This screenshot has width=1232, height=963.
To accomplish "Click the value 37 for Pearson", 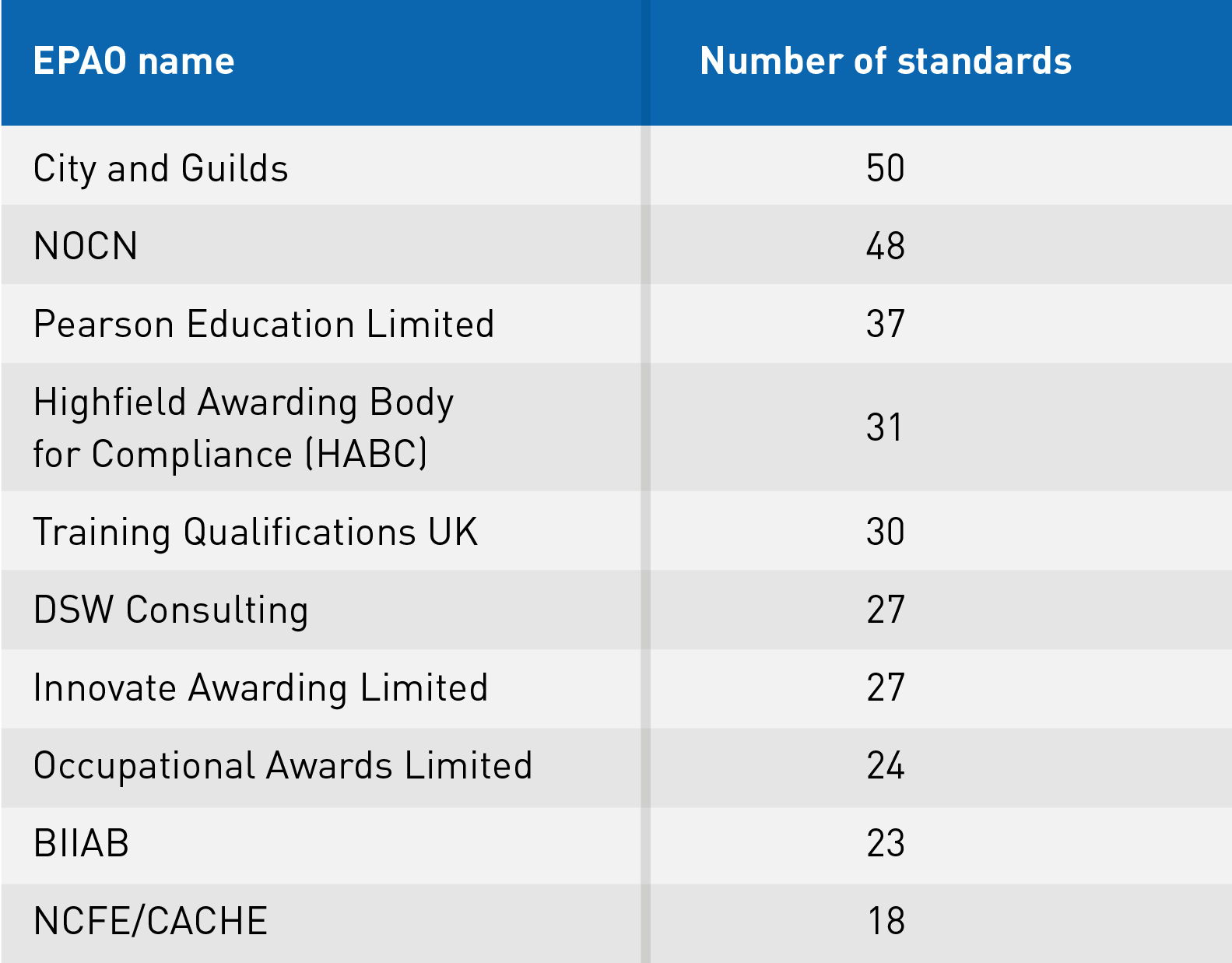I will point(886,324).
